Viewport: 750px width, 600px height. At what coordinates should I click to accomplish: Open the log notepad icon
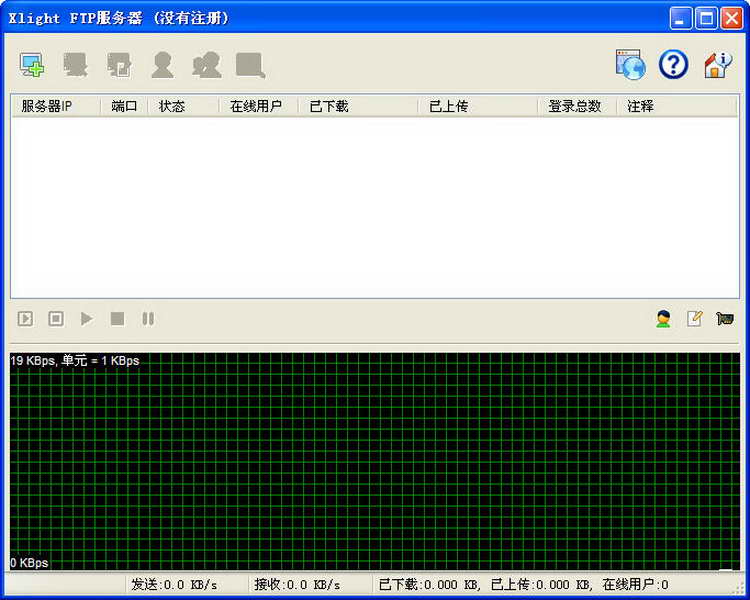pos(695,319)
